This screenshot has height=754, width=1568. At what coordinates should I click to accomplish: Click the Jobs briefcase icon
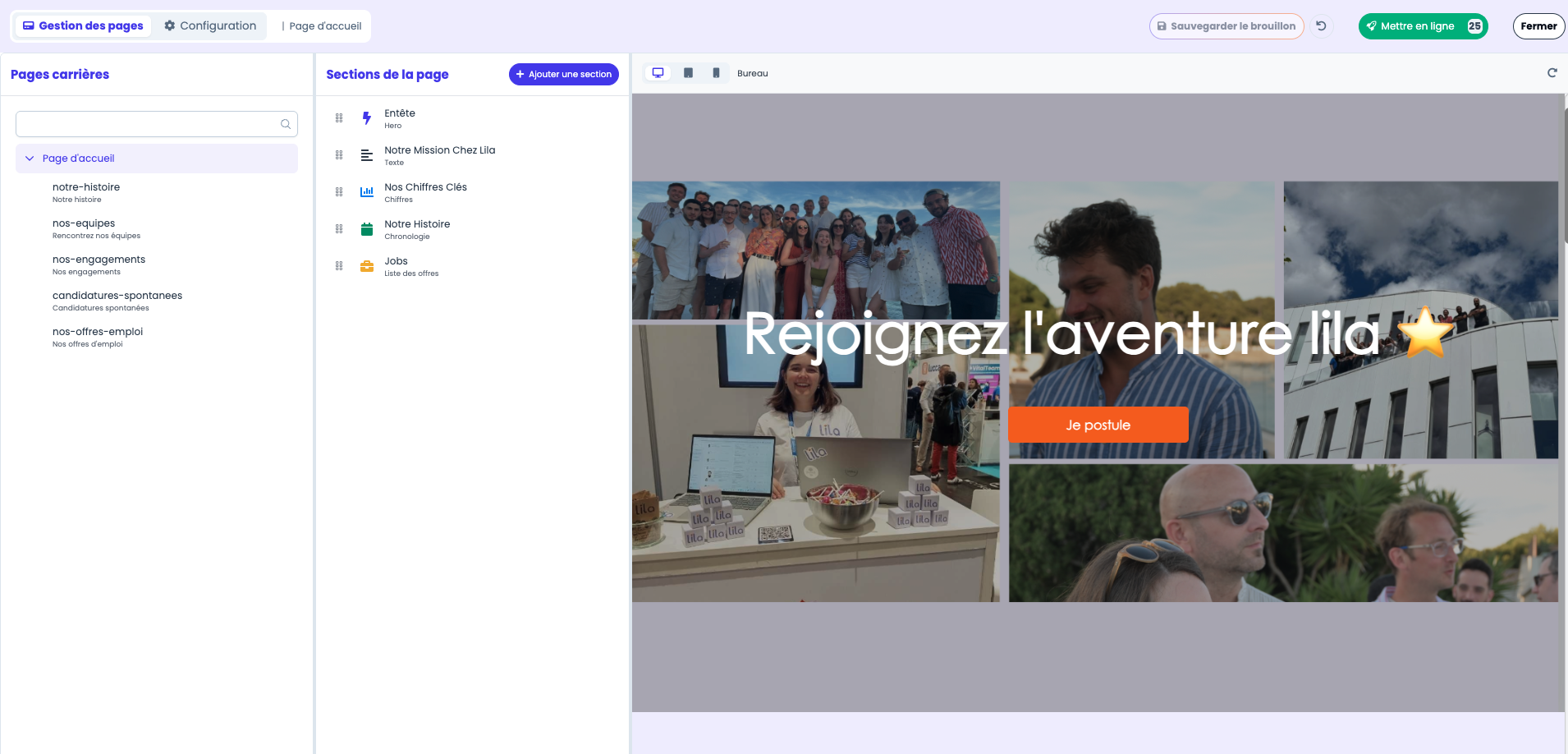pos(367,266)
